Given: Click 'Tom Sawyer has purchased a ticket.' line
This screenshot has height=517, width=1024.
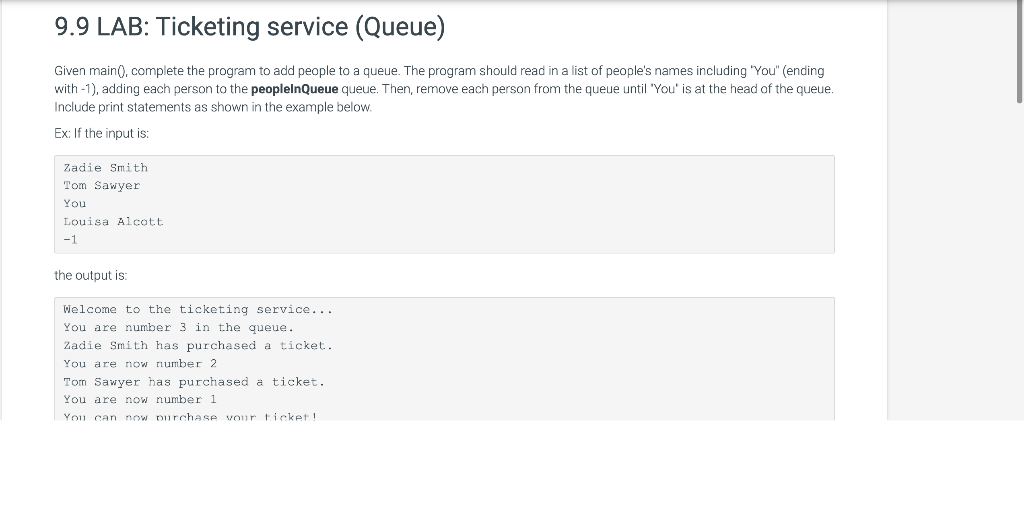Looking at the screenshot, I should click(194, 382).
